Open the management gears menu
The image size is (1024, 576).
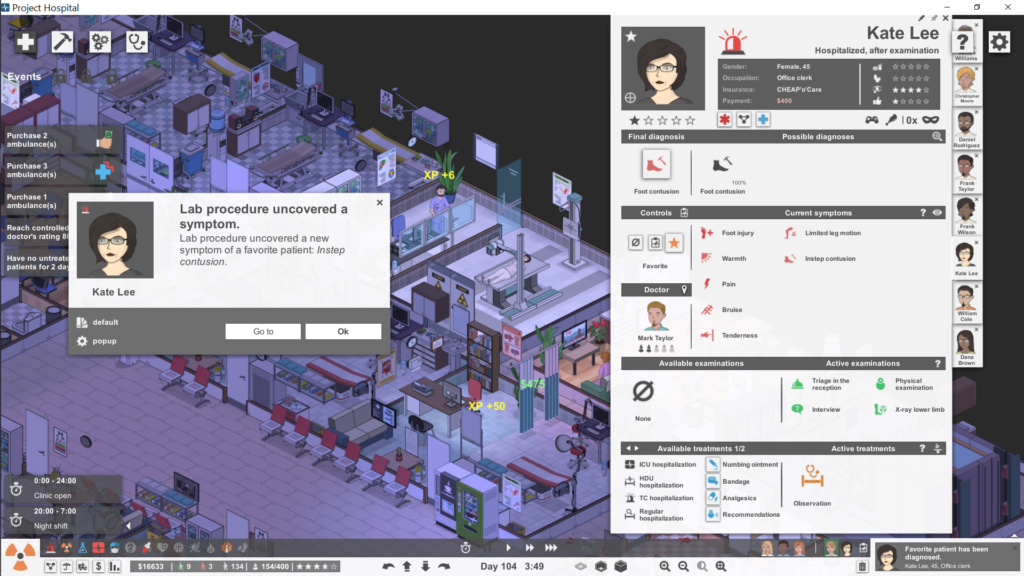coord(100,42)
